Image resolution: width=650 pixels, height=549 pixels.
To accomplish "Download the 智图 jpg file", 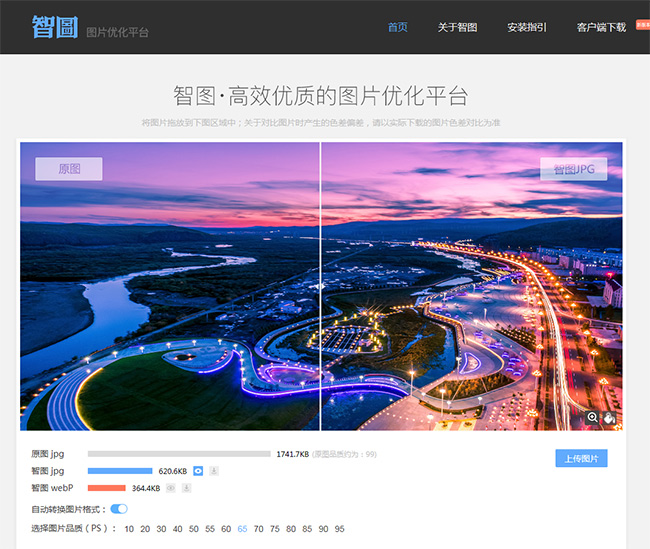I will (x=214, y=470).
